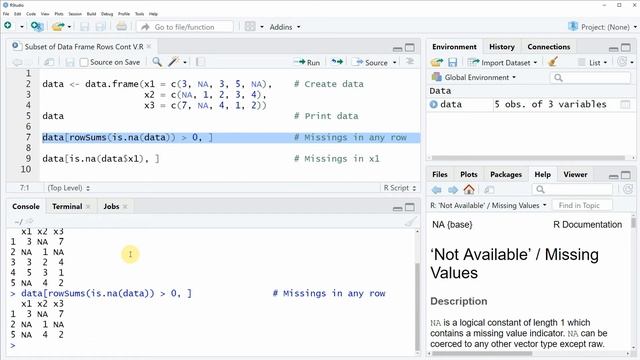
Task: Click the Environment search field
Action: pyautogui.click(x=590, y=78)
